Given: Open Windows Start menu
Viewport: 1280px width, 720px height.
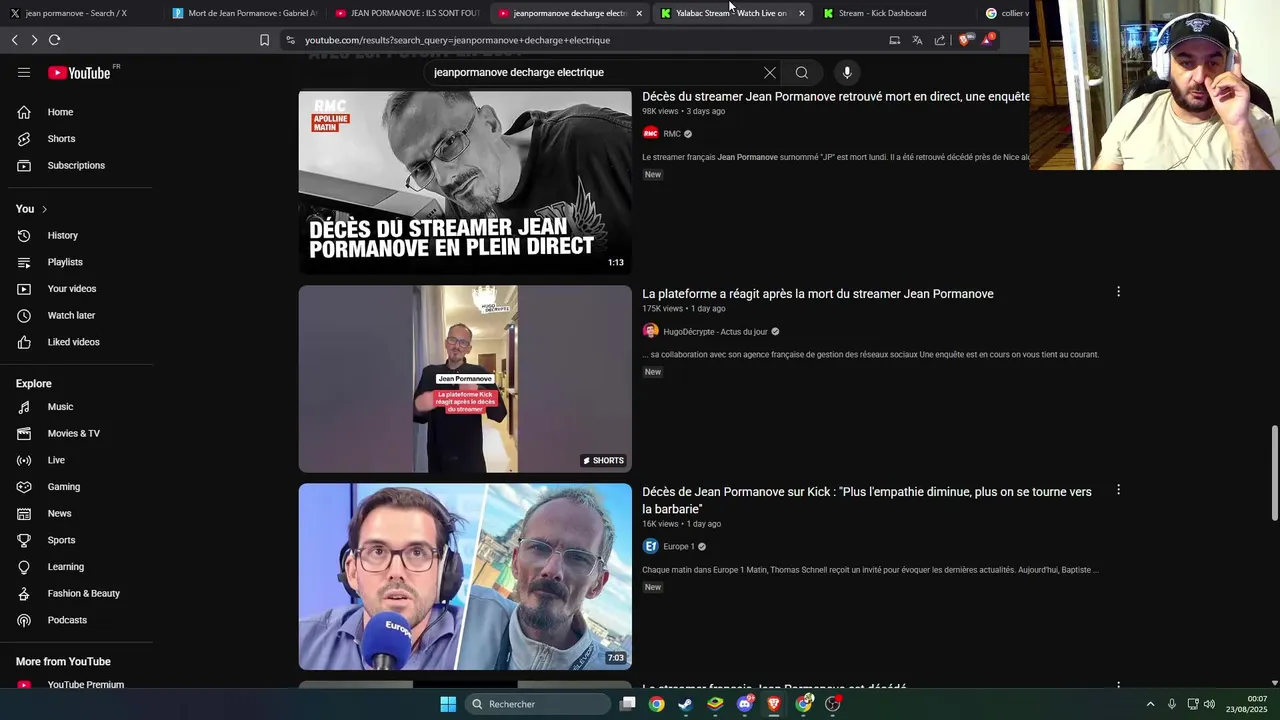Looking at the screenshot, I should [x=448, y=704].
